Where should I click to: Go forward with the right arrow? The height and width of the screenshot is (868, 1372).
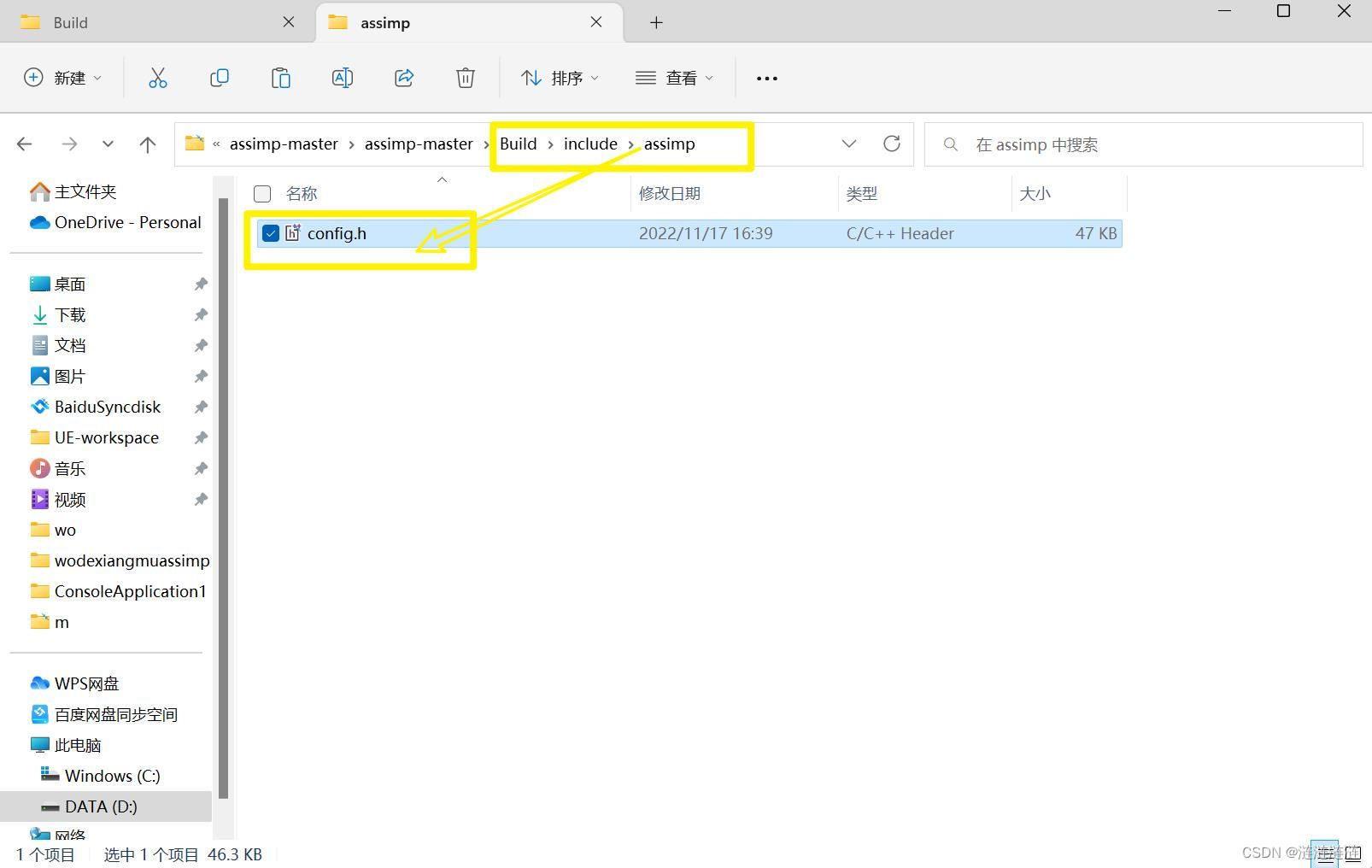pos(69,144)
